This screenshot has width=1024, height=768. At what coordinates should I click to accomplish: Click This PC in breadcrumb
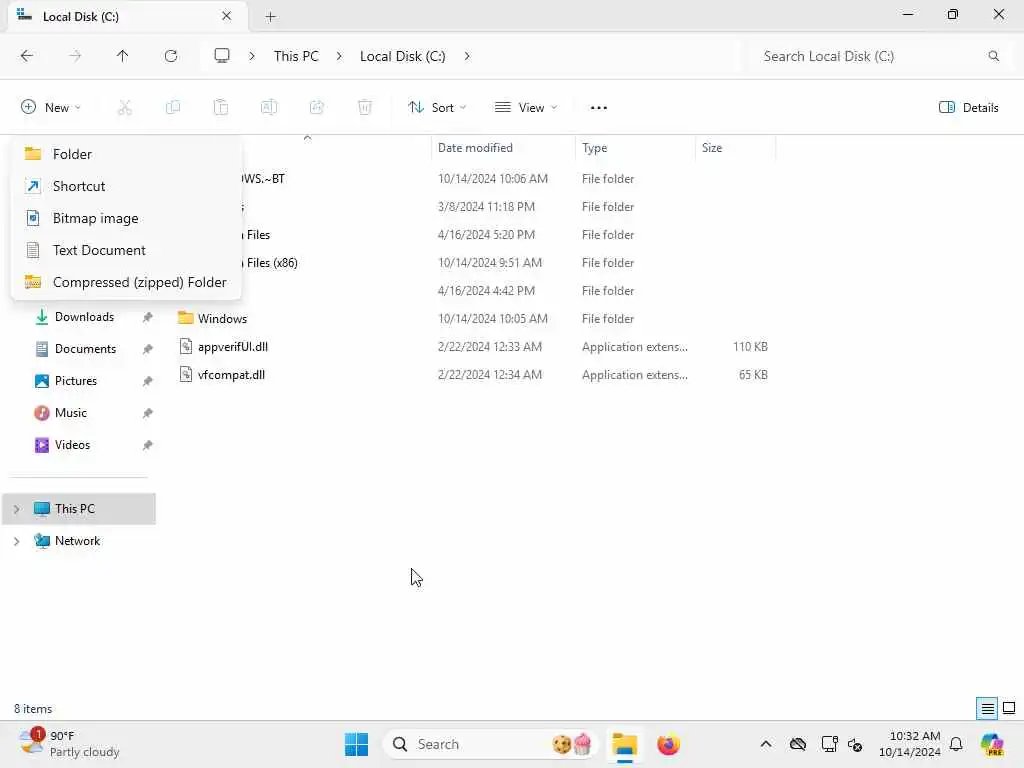click(296, 56)
